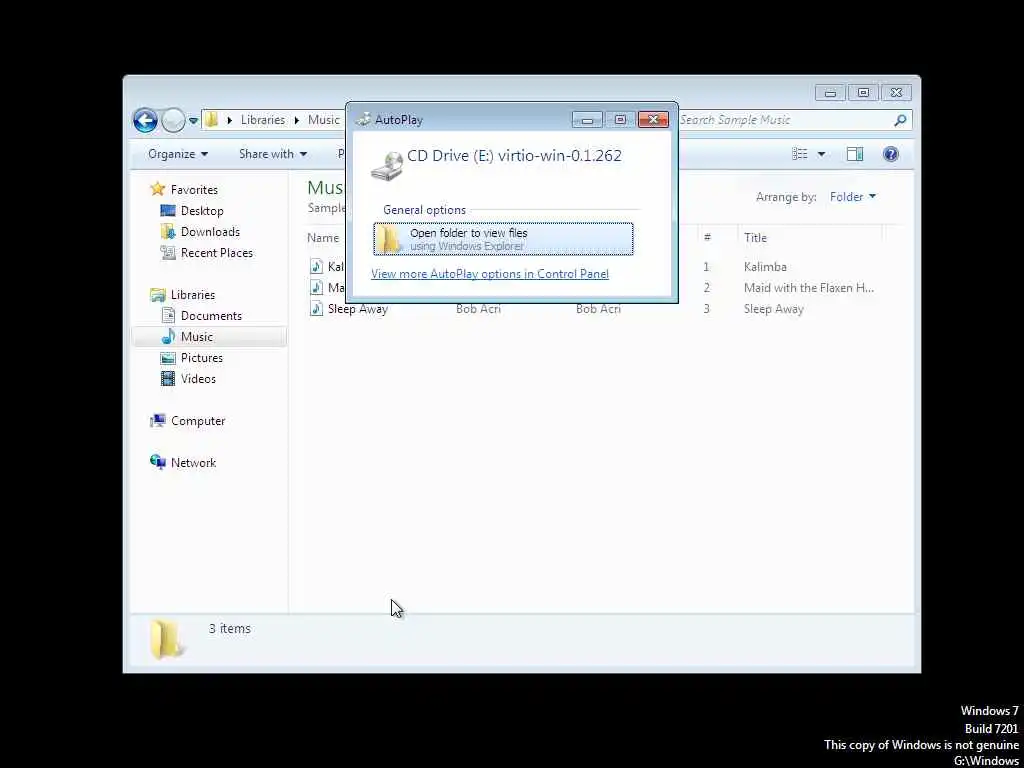Click the Desktop icon in sidebar
The width and height of the screenshot is (1024, 768).
[168, 211]
